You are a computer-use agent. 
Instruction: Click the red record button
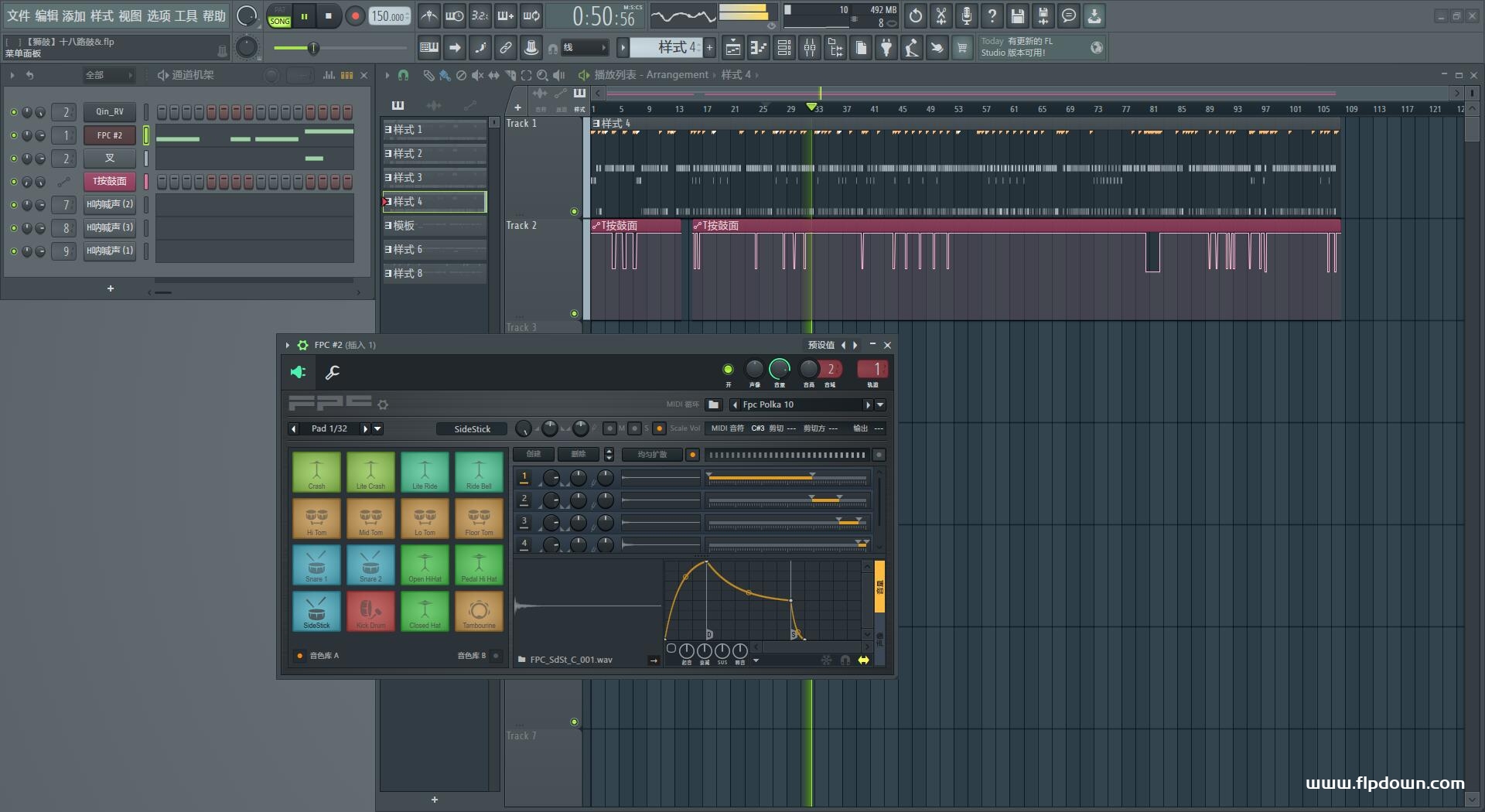click(x=355, y=15)
